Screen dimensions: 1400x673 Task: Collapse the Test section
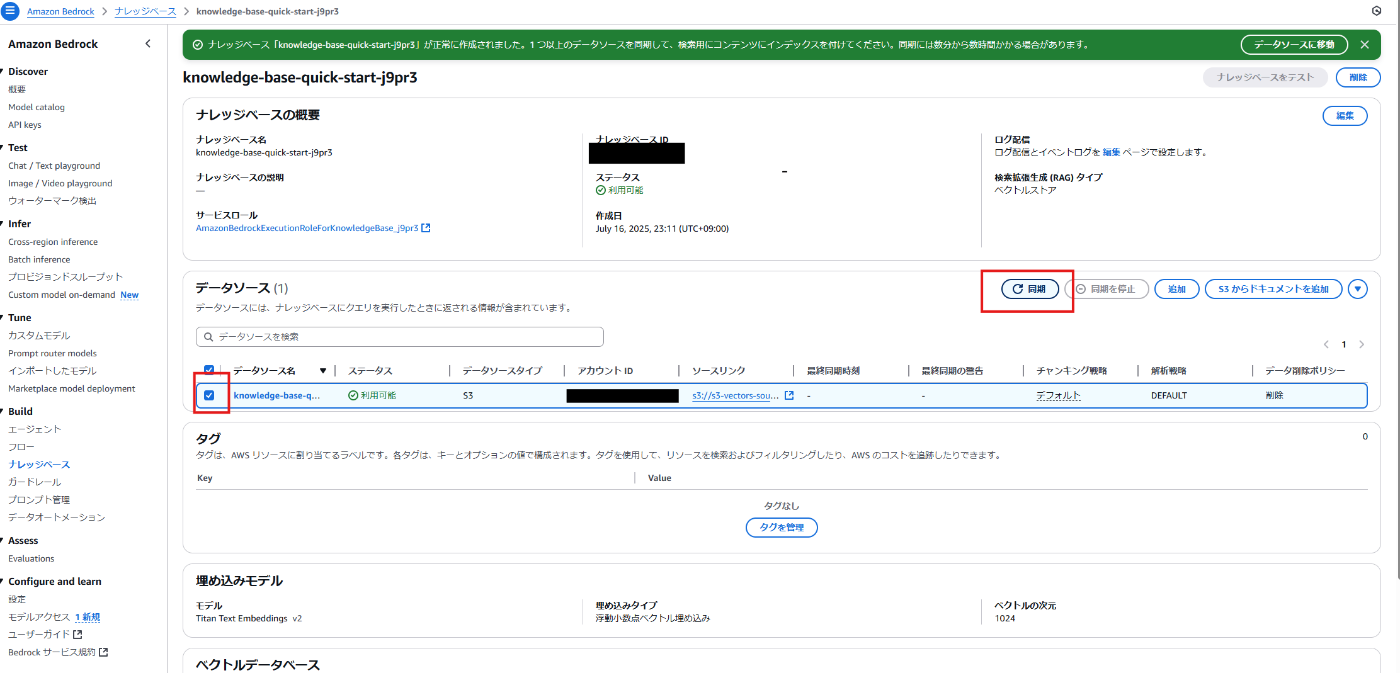pyautogui.click(x=3, y=148)
